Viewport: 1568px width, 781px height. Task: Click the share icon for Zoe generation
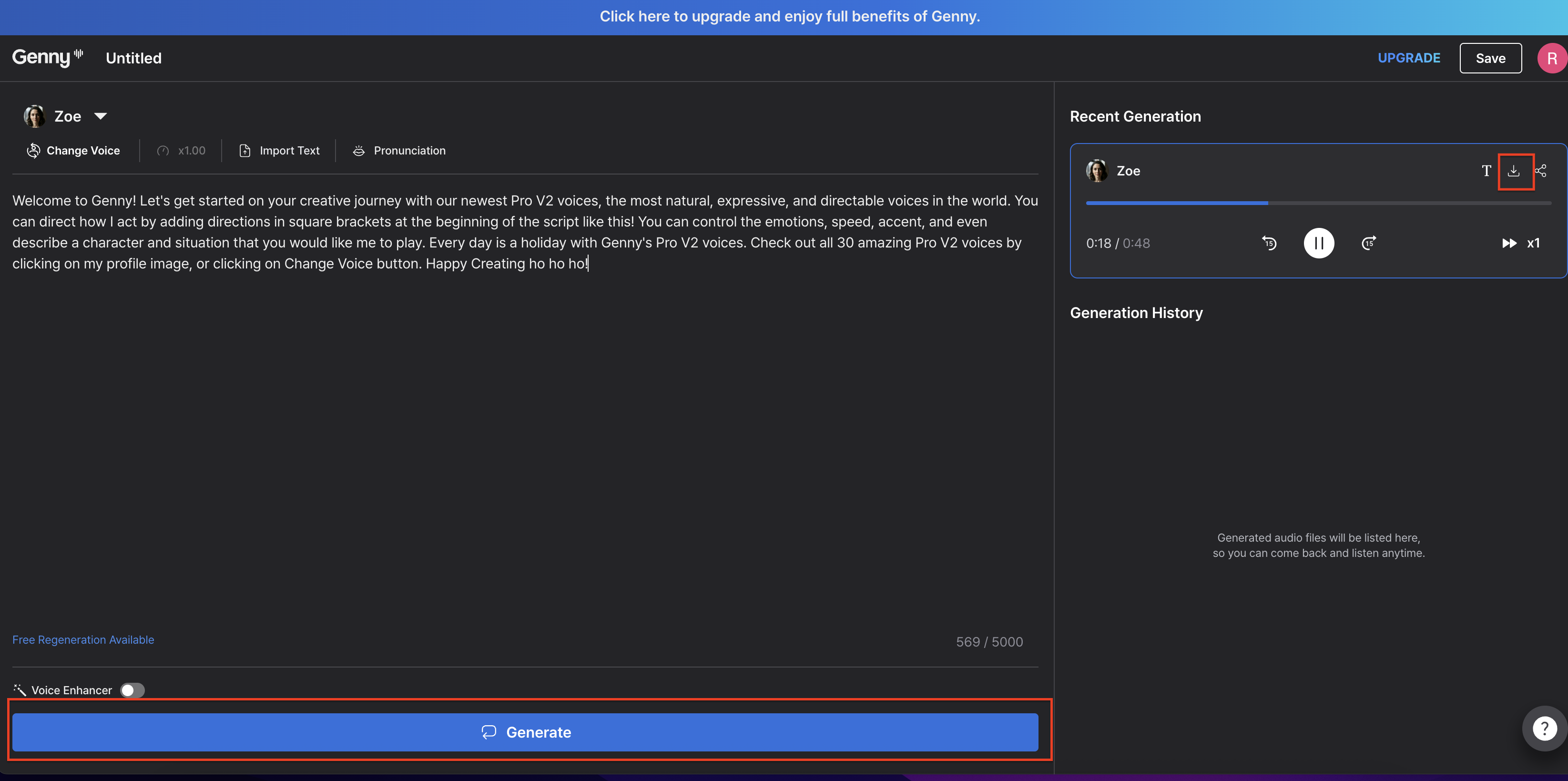click(x=1541, y=171)
